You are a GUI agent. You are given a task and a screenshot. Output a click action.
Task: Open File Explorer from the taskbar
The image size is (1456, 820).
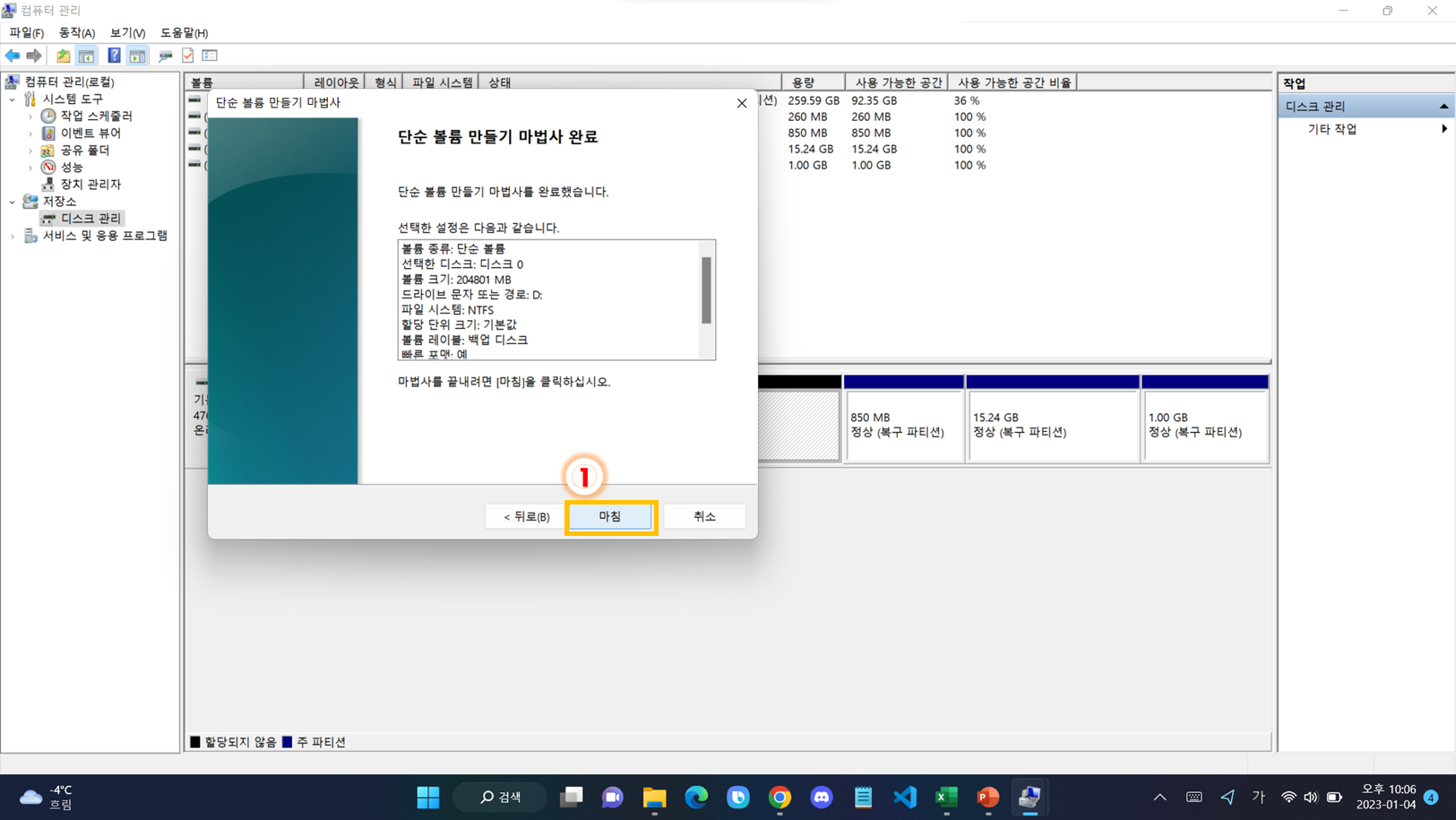(x=654, y=797)
